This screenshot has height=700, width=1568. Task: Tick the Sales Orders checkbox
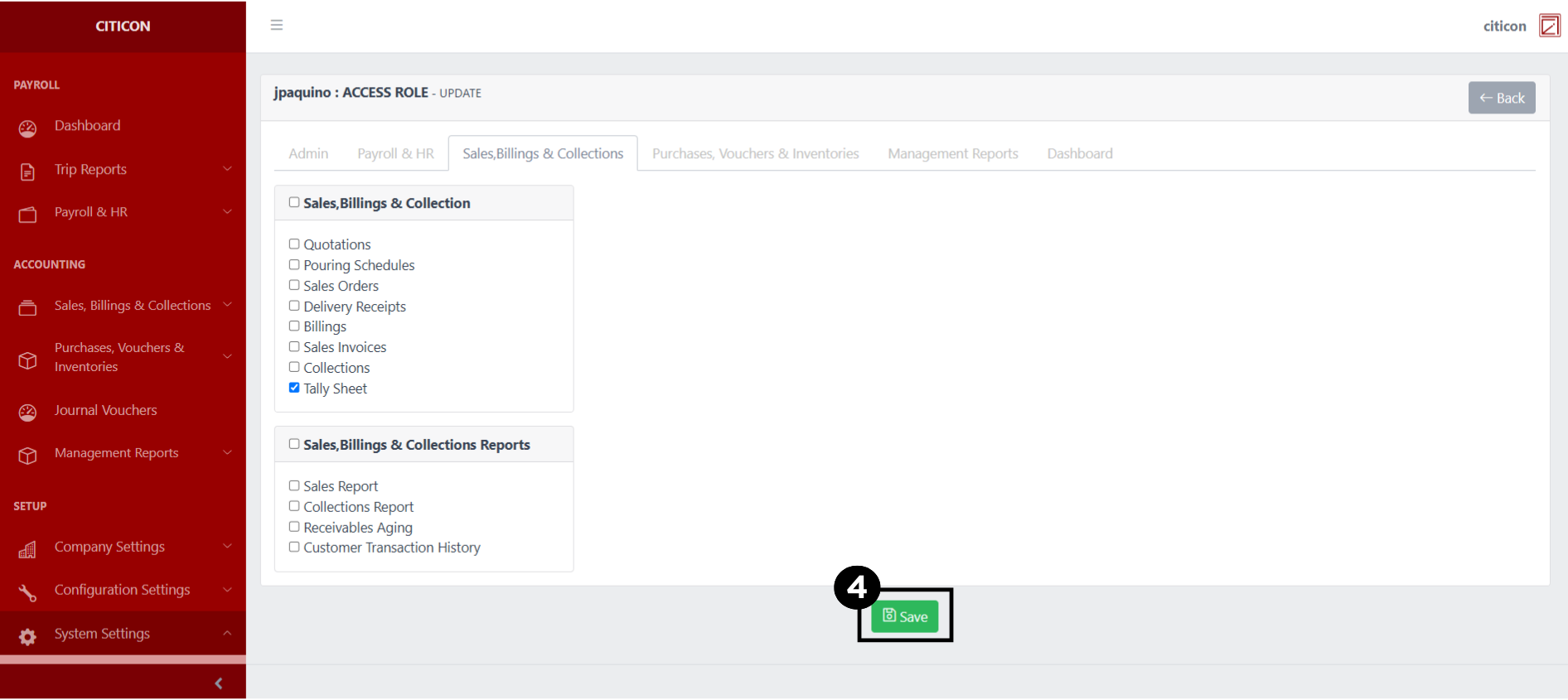(x=294, y=285)
